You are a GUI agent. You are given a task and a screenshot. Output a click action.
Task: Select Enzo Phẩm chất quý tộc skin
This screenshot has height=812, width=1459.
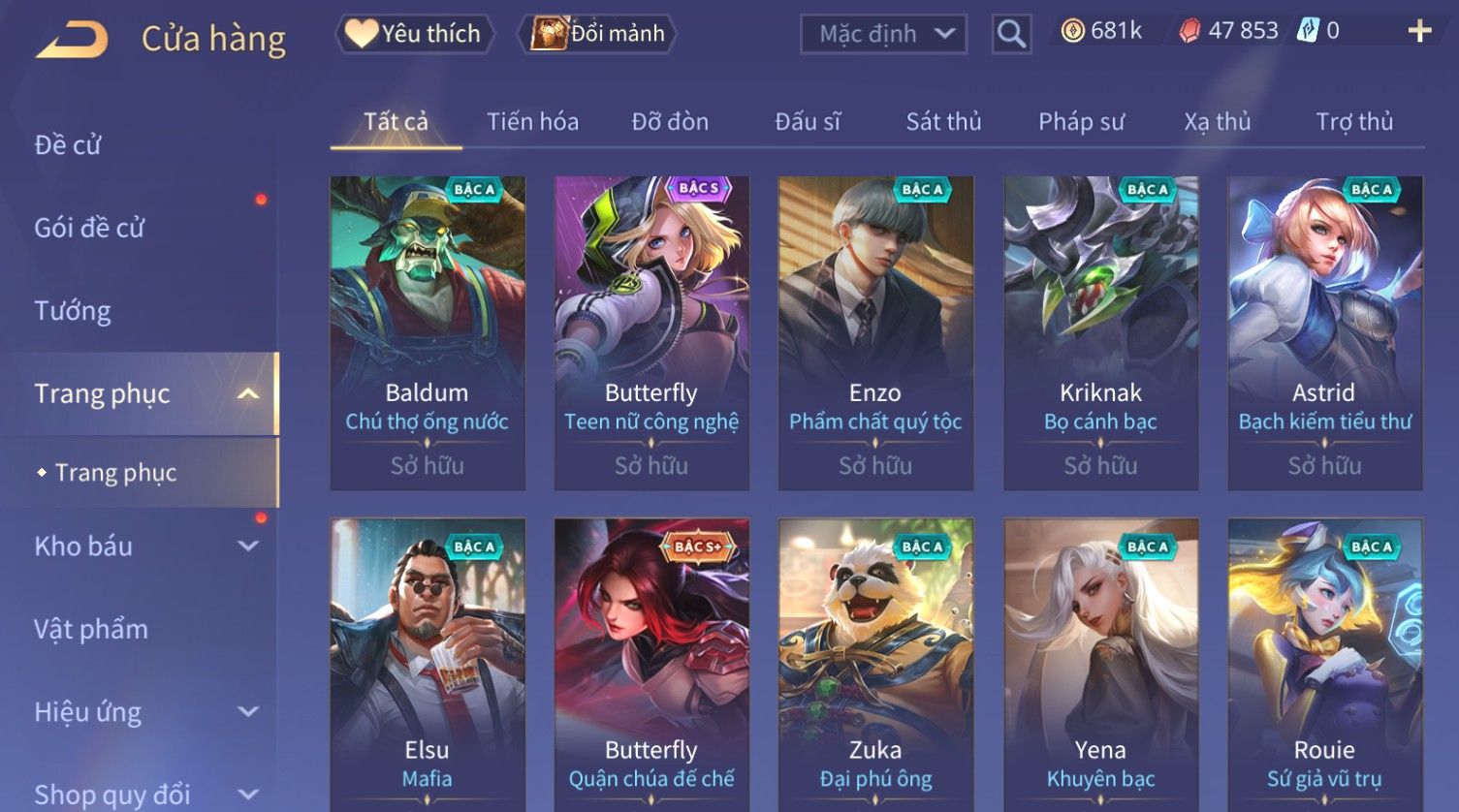point(875,332)
